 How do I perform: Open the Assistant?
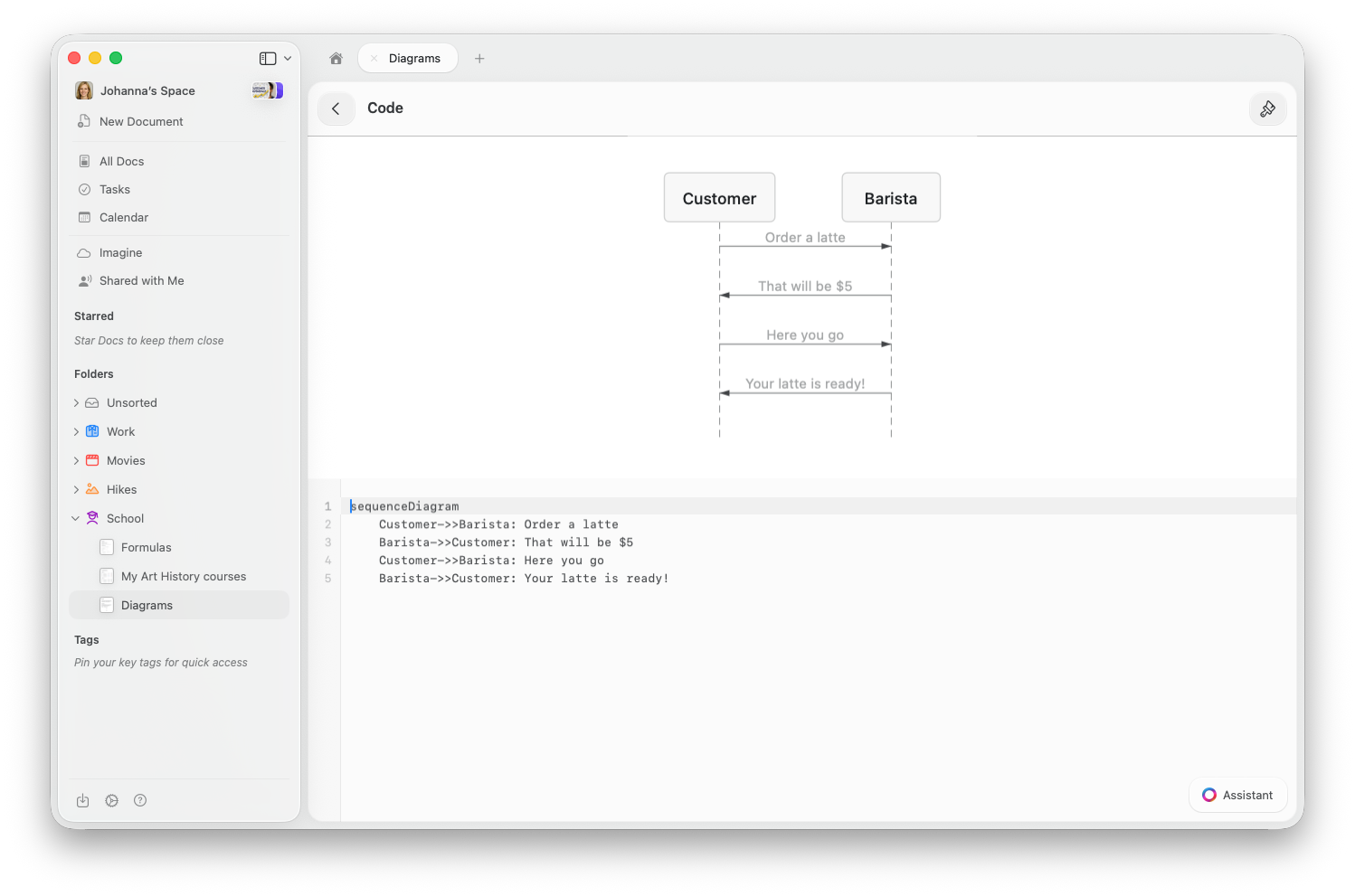[x=1237, y=795]
